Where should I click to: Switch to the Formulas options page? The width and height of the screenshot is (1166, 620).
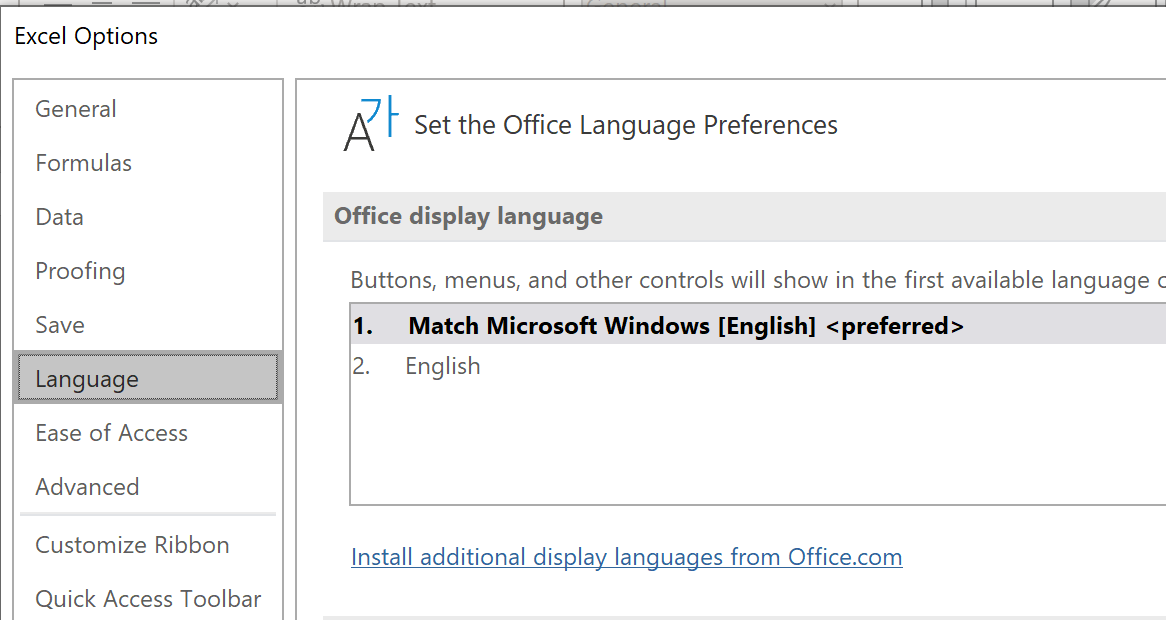84,163
